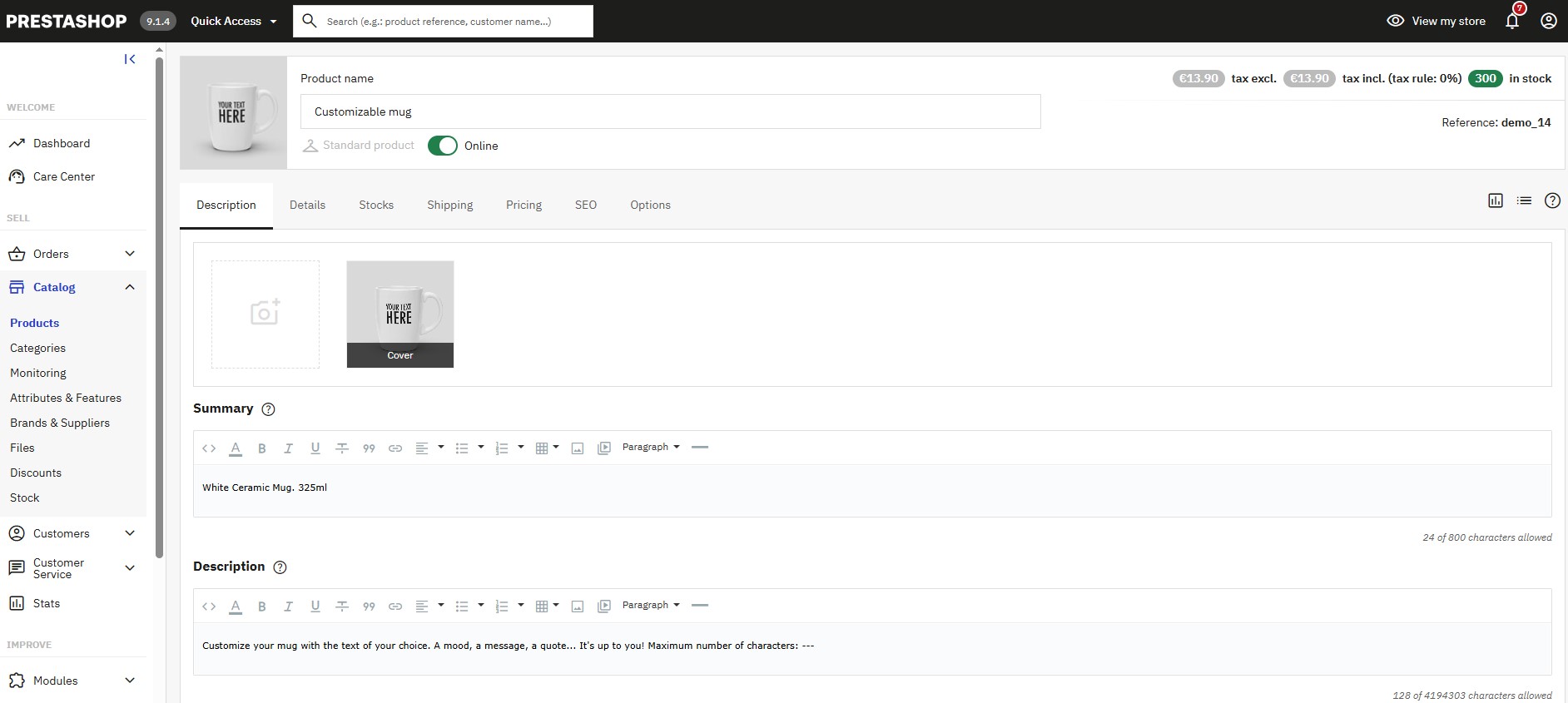Insert link in Description editor
The image size is (1568, 703).
[395, 606]
